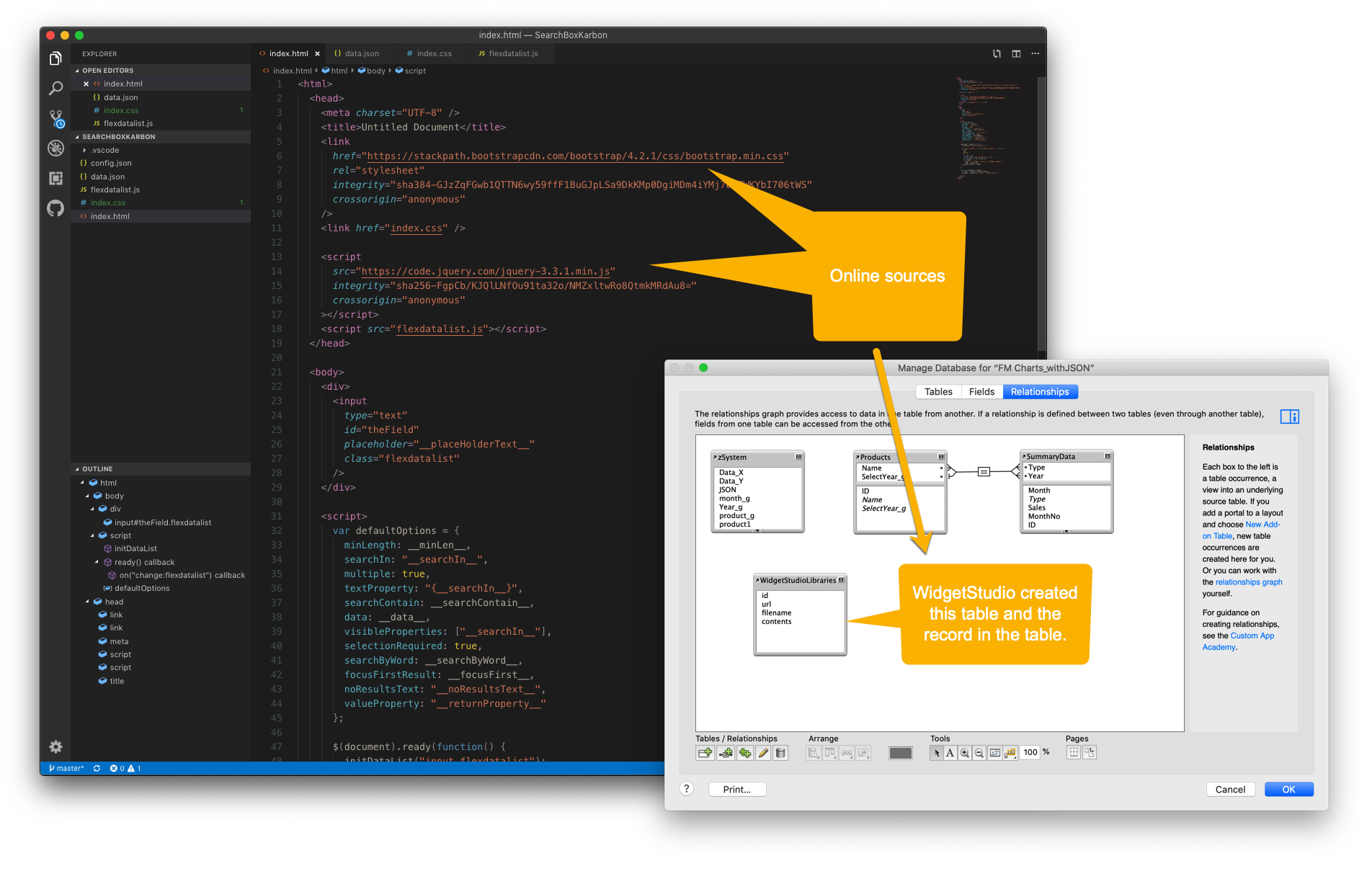Image resolution: width=1372 pixels, height=874 pixels.
Task: Click the blue OK button
Action: (1288, 790)
